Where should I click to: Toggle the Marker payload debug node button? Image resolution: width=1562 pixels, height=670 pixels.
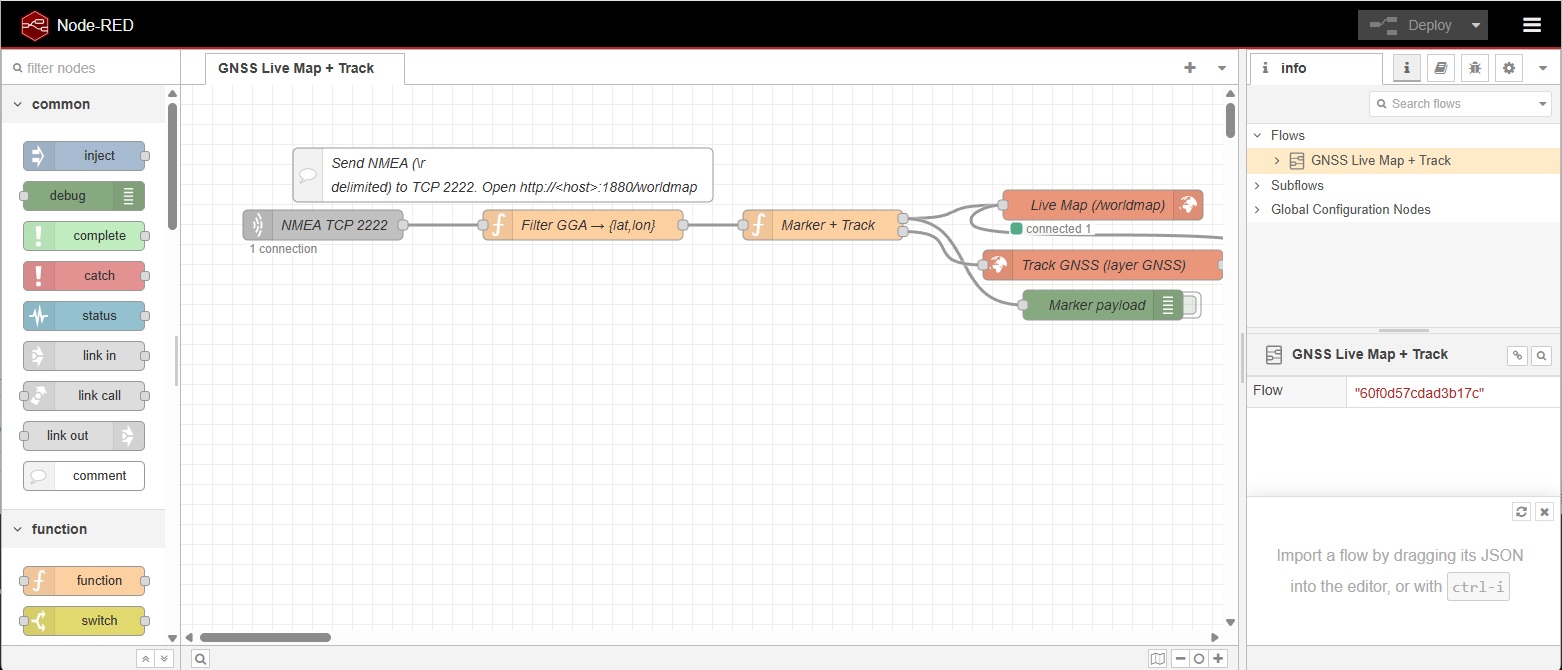(x=1192, y=305)
